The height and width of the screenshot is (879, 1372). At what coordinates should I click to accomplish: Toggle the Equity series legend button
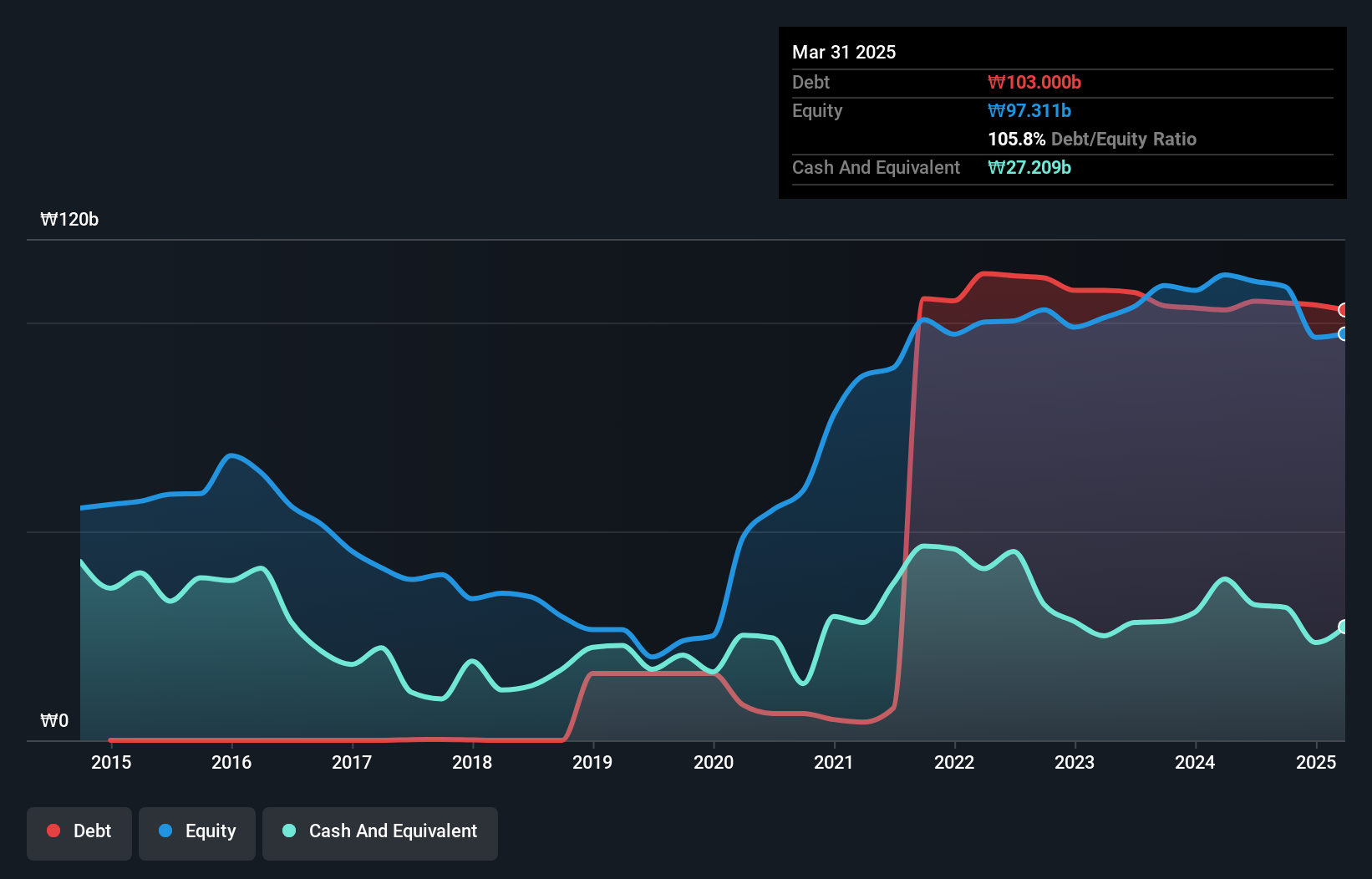(x=197, y=833)
